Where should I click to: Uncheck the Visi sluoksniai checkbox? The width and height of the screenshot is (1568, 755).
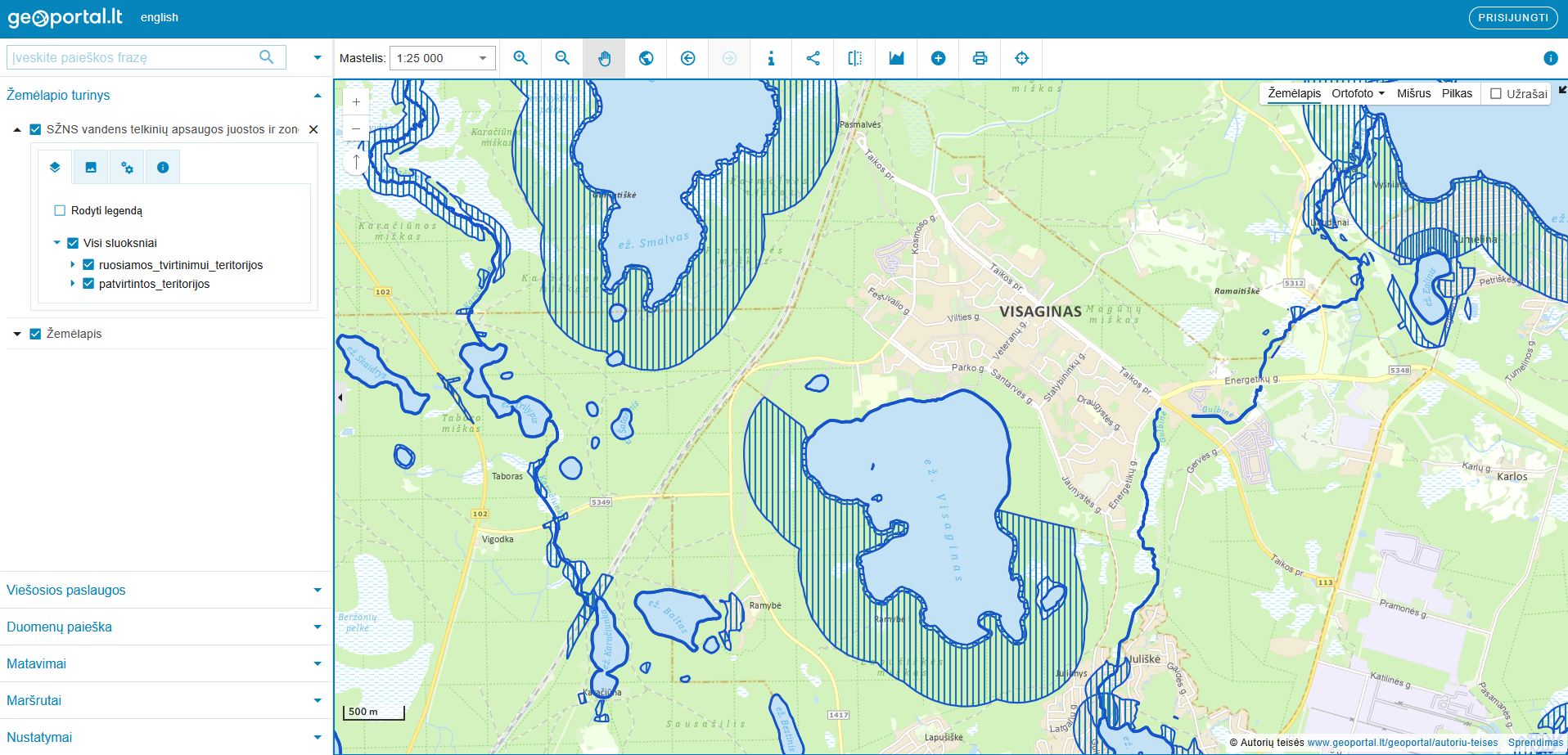(73, 243)
